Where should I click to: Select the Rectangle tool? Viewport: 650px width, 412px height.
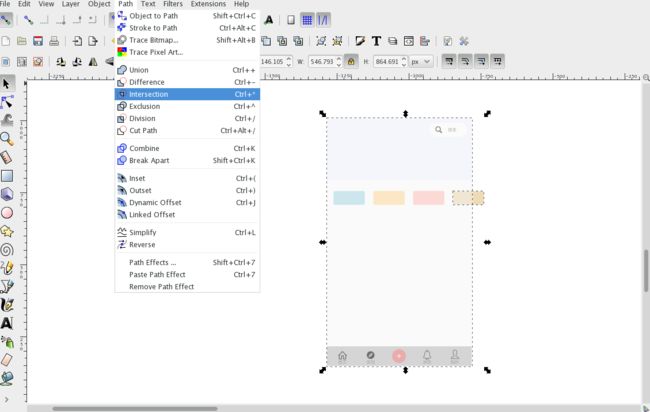point(7,176)
